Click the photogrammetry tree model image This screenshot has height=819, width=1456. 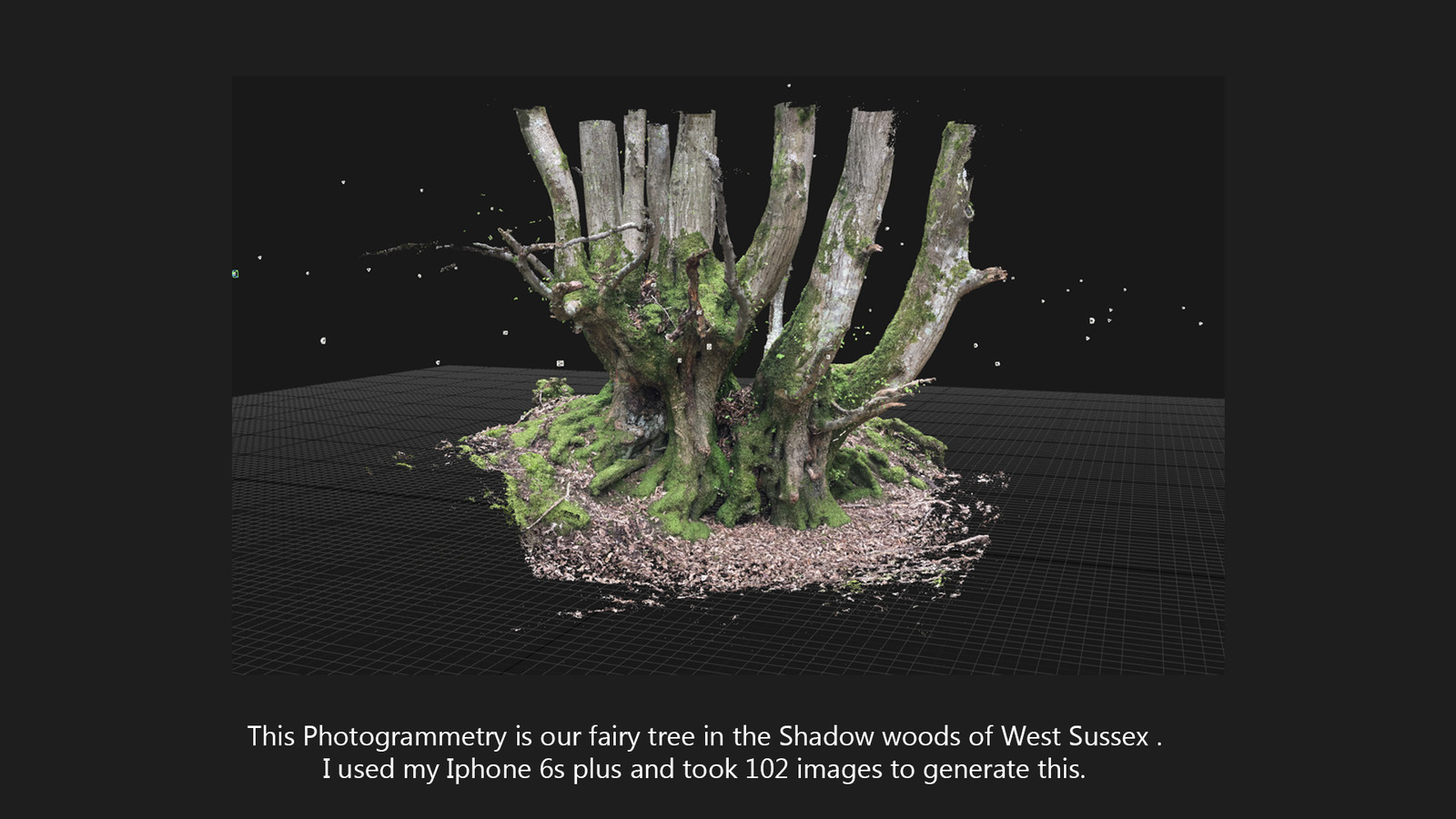point(728,375)
